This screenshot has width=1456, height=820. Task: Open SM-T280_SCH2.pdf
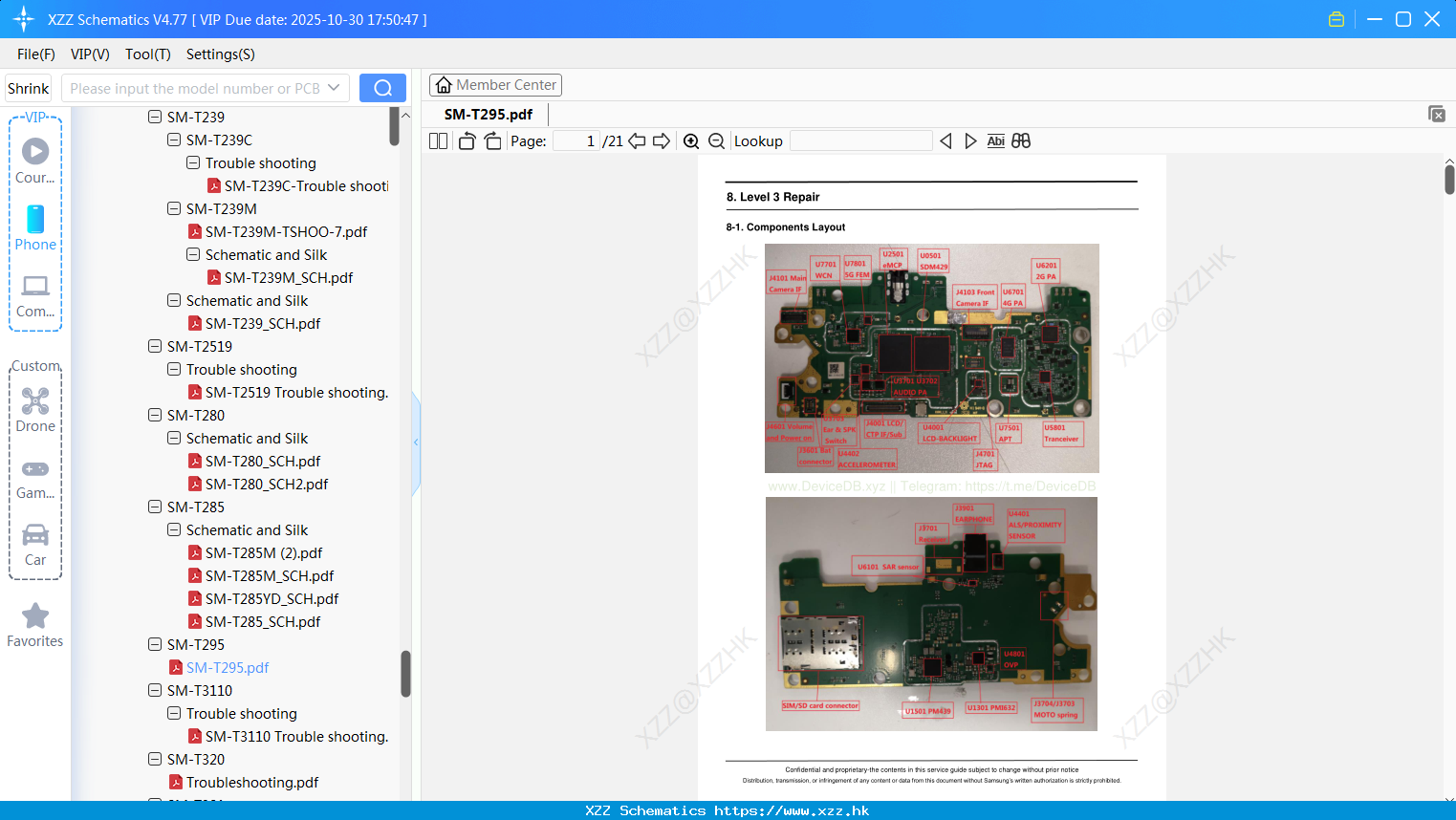click(267, 484)
